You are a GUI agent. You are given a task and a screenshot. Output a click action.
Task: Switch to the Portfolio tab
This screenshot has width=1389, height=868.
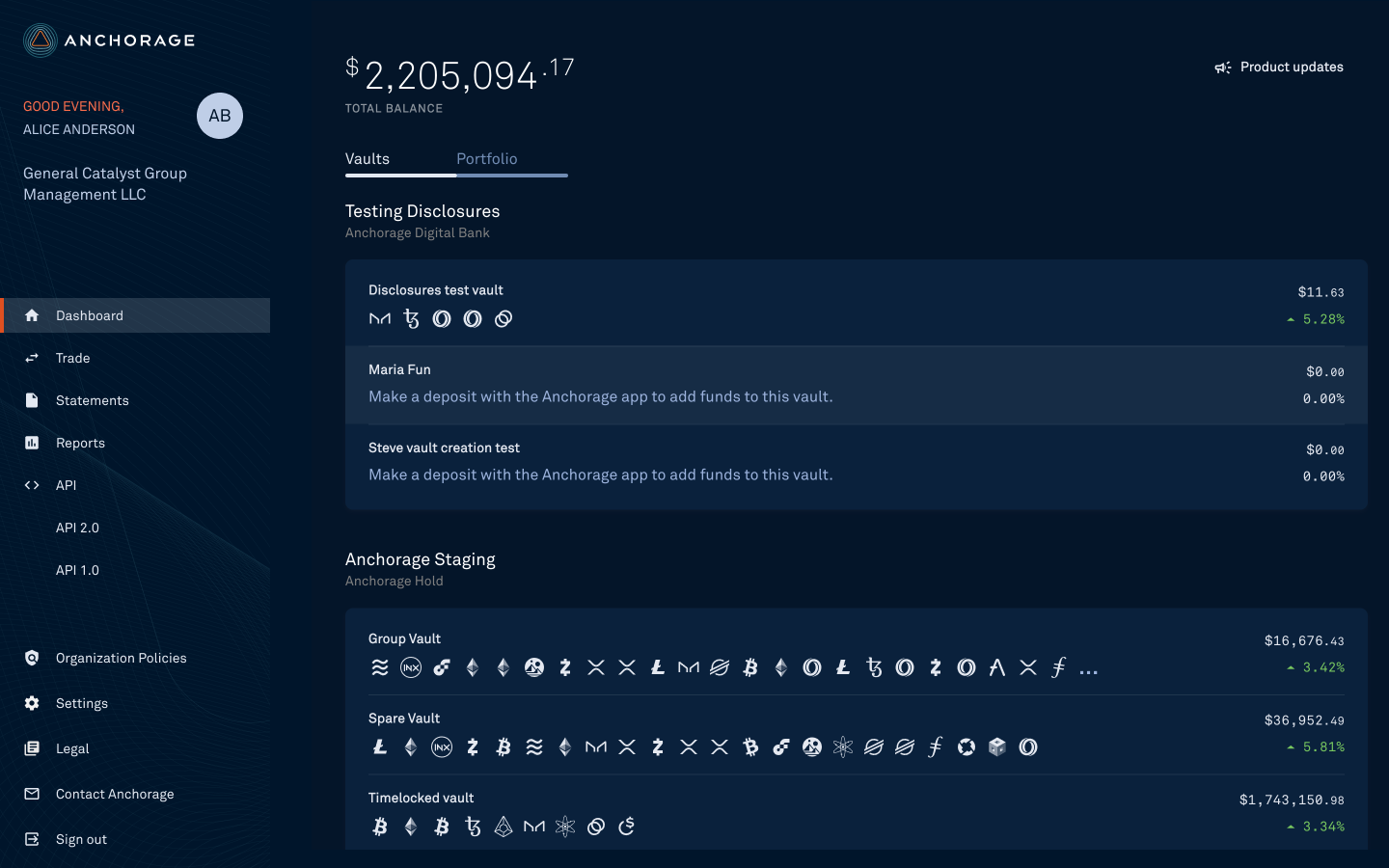(487, 159)
